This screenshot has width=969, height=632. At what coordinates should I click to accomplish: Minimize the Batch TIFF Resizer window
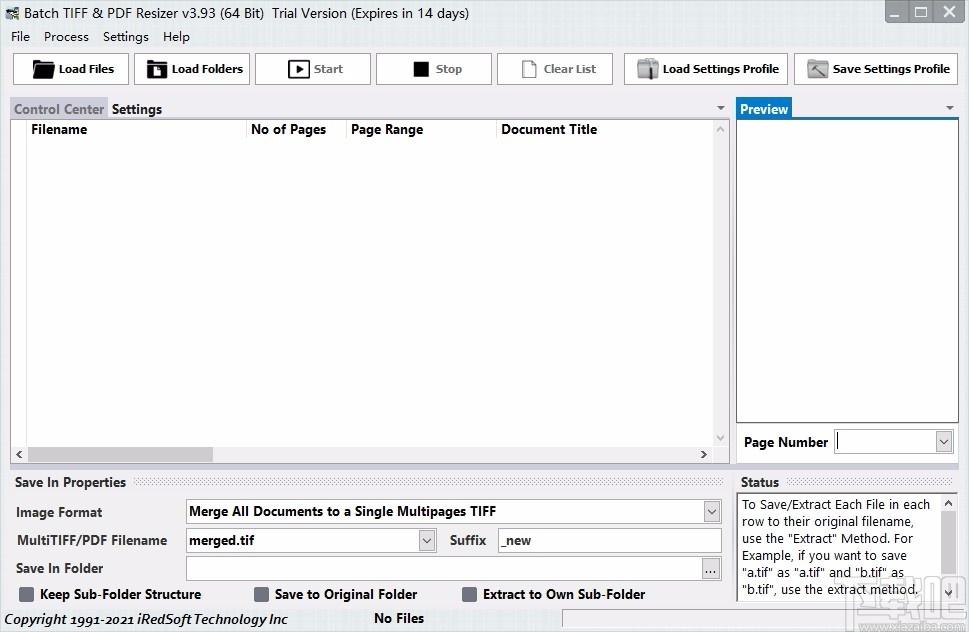coord(894,12)
